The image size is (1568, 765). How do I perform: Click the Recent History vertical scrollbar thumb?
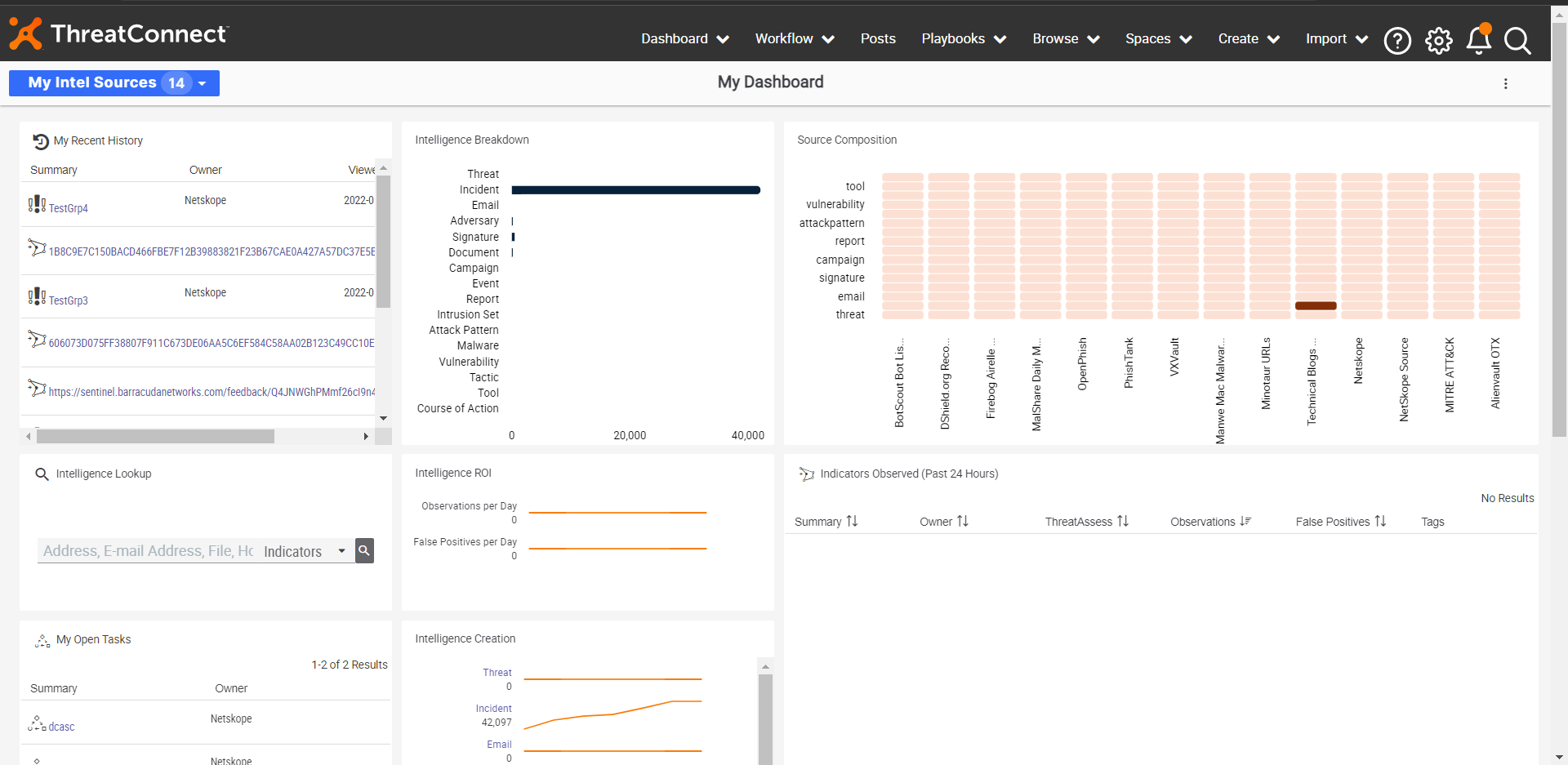coord(383,241)
